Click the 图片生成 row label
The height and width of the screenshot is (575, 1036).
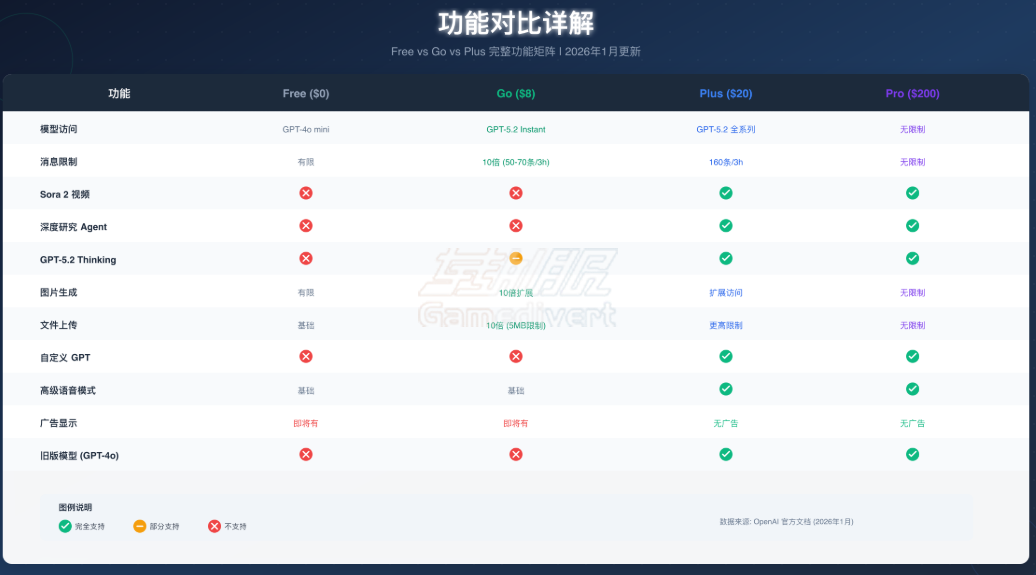click(59, 292)
